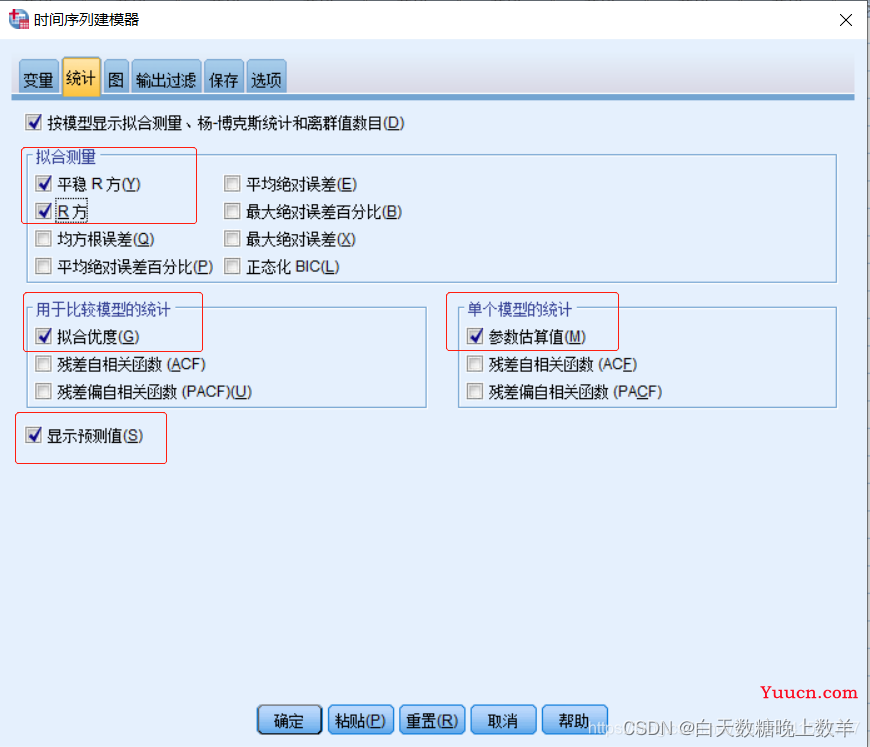The width and height of the screenshot is (870, 747).
Task: Enable 平均绝对误差(E) checkbox
Action: pos(232,184)
